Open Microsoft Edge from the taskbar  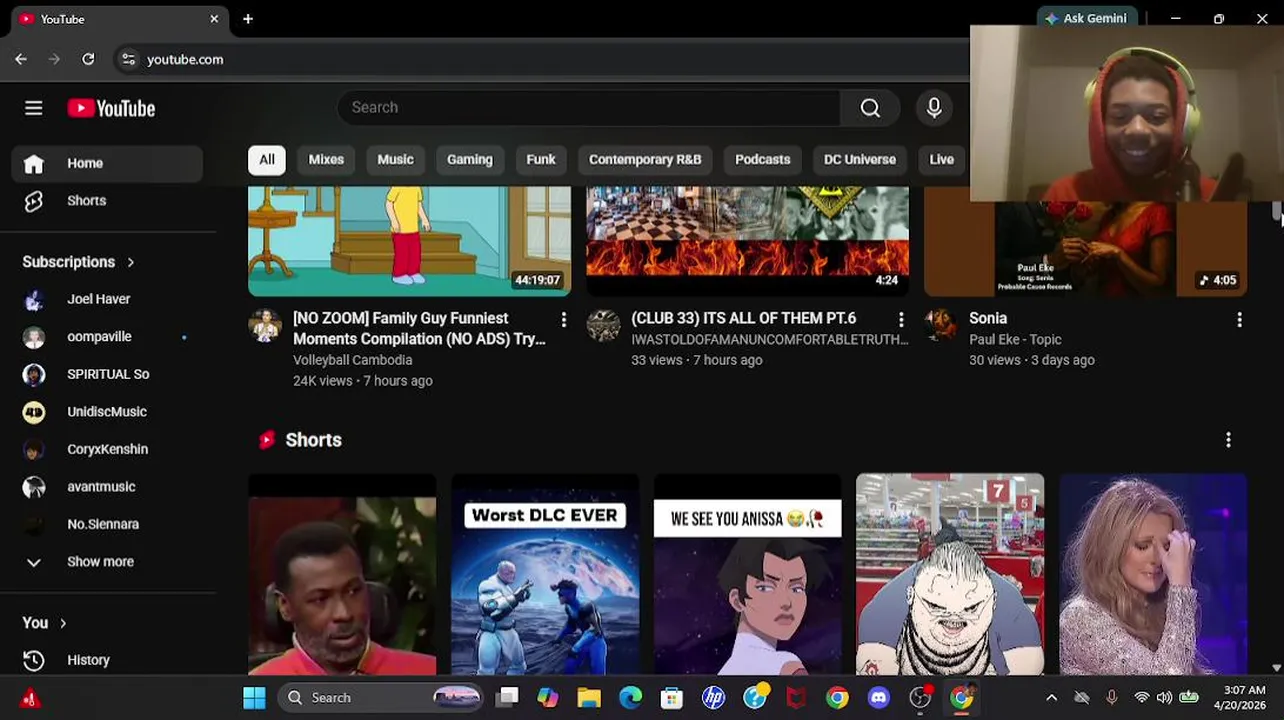point(630,698)
